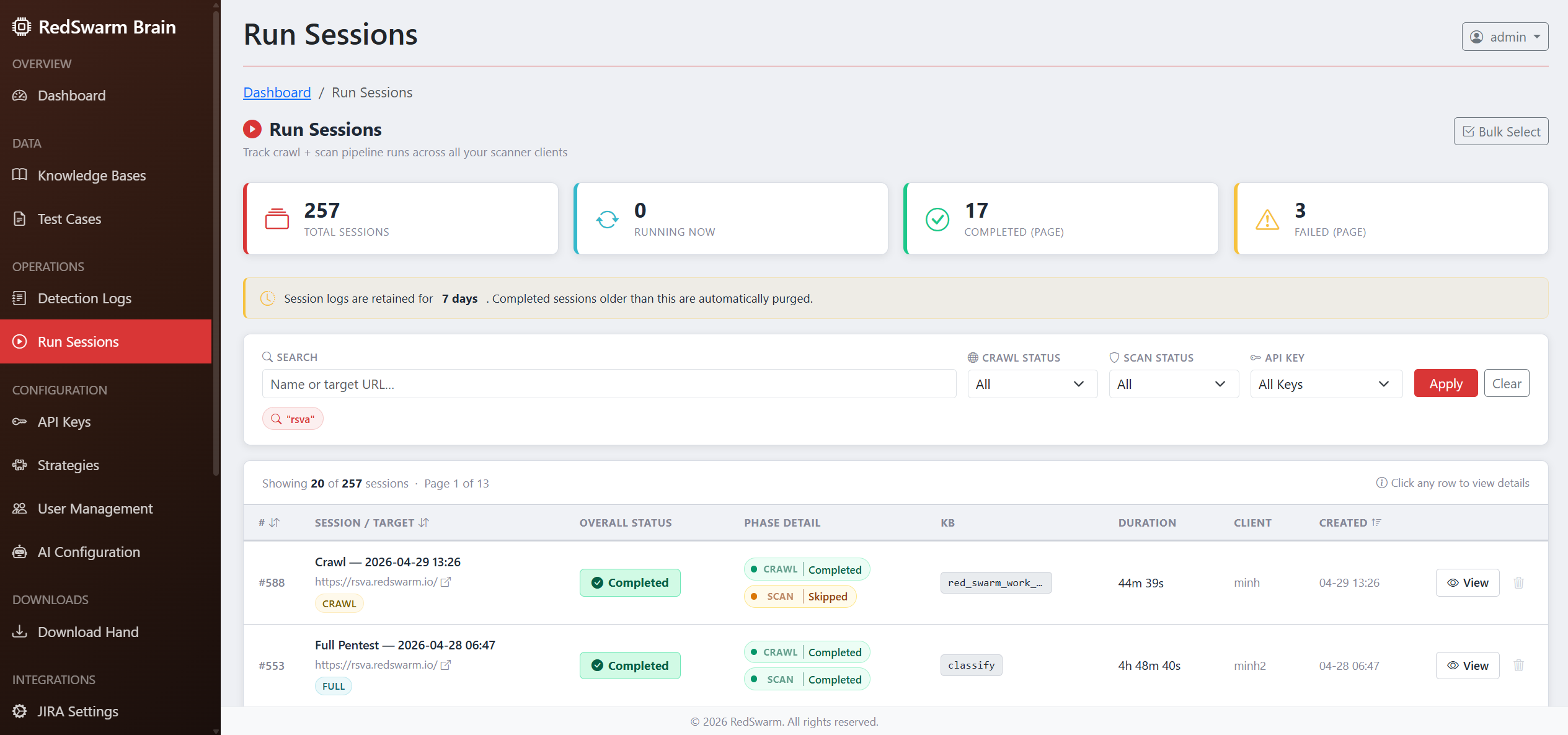Open the Dashboard breadcrumb link
This screenshot has height=735, width=1568.
(x=277, y=92)
